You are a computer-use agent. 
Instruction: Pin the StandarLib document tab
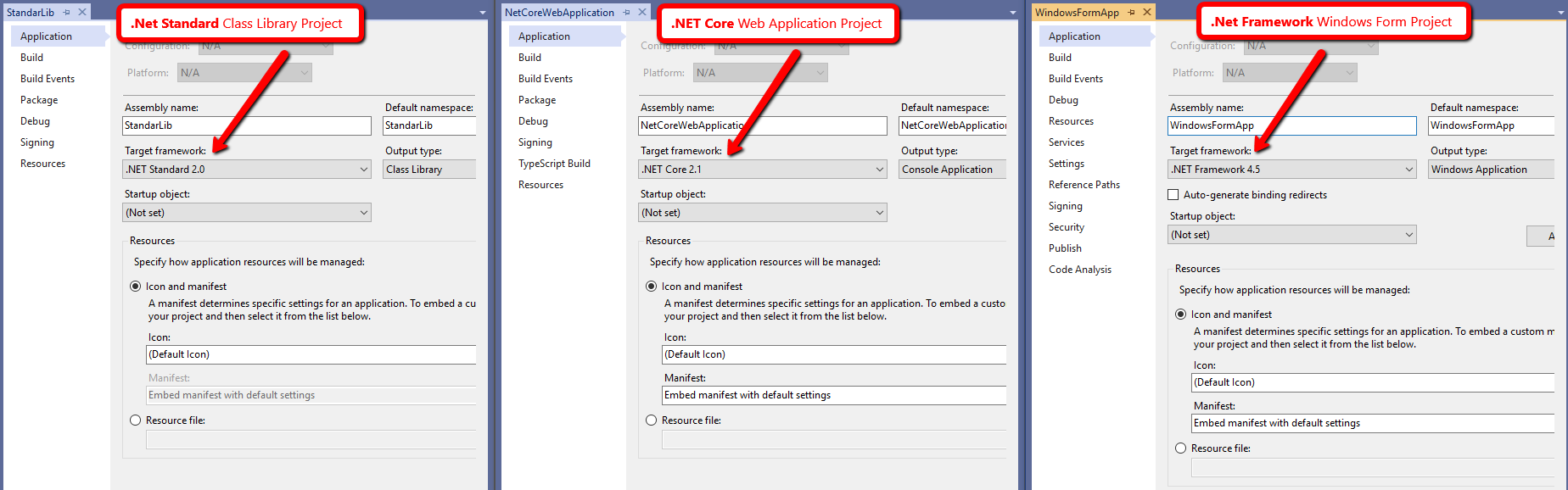click(66, 12)
